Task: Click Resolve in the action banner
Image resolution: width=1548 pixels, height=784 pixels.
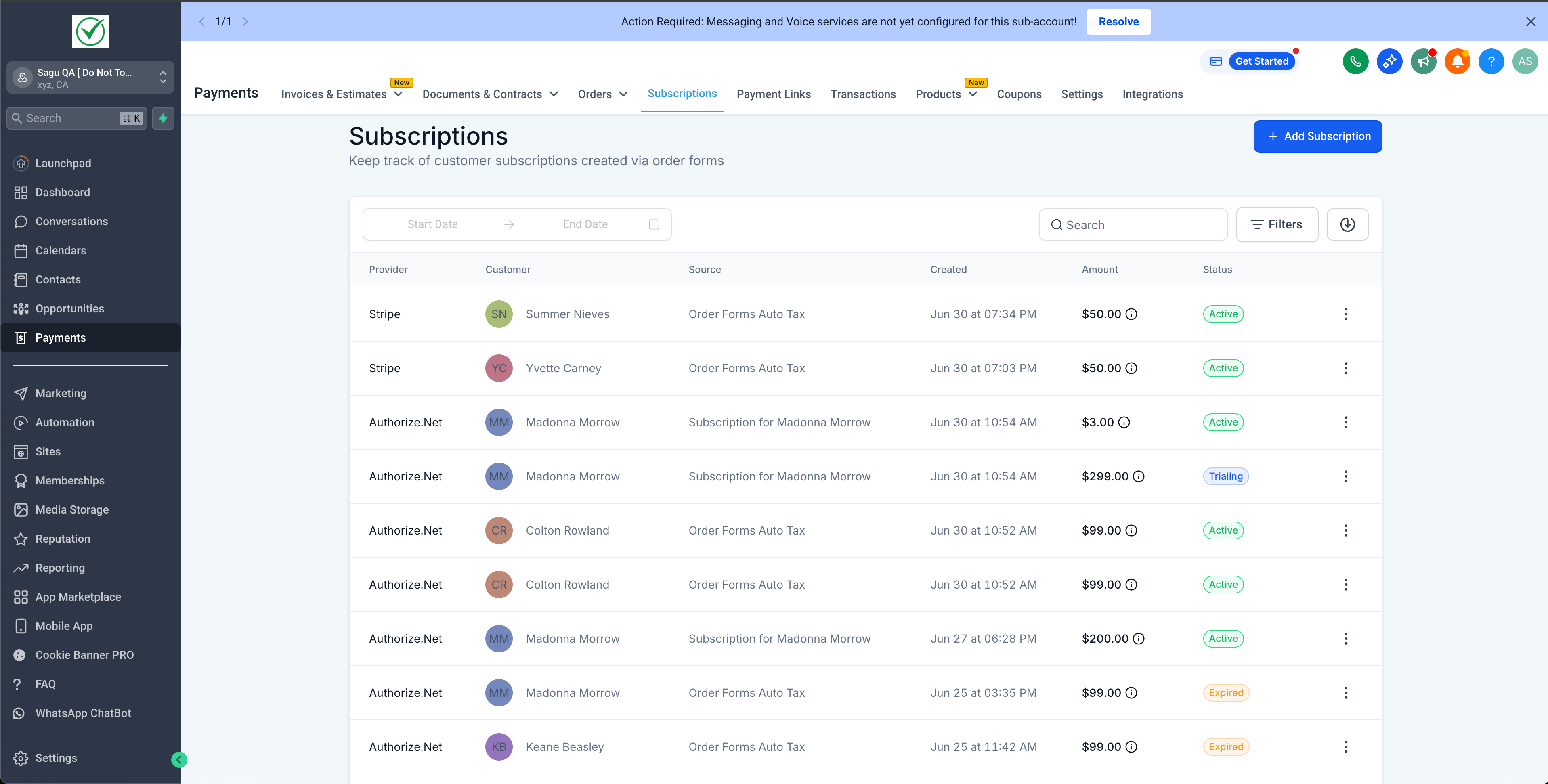Action: (x=1118, y=22)
